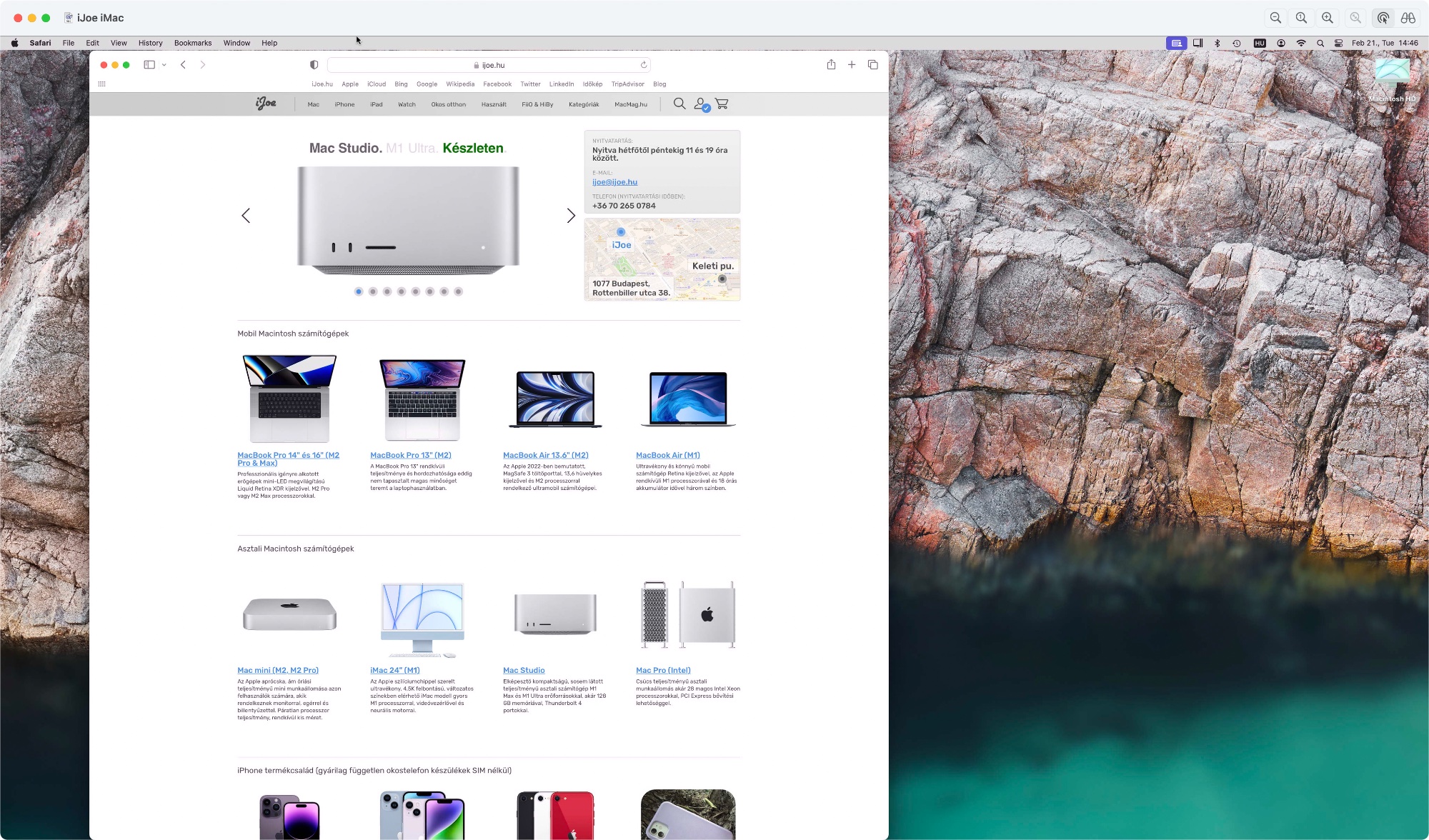Open the Wikipedia favorites bookmark
The image size is (1429, 840).
pos(460,84)
